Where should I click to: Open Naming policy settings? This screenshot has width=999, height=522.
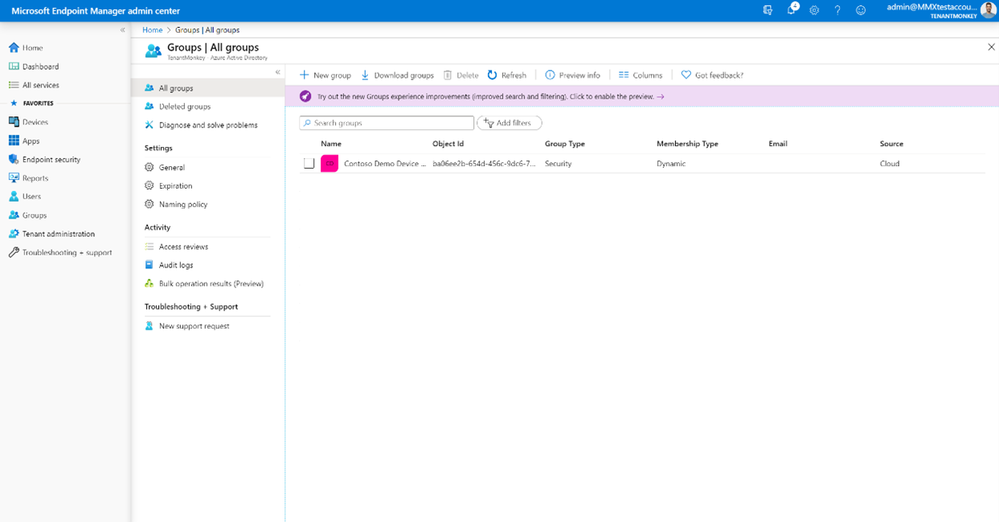click(183, 205)
